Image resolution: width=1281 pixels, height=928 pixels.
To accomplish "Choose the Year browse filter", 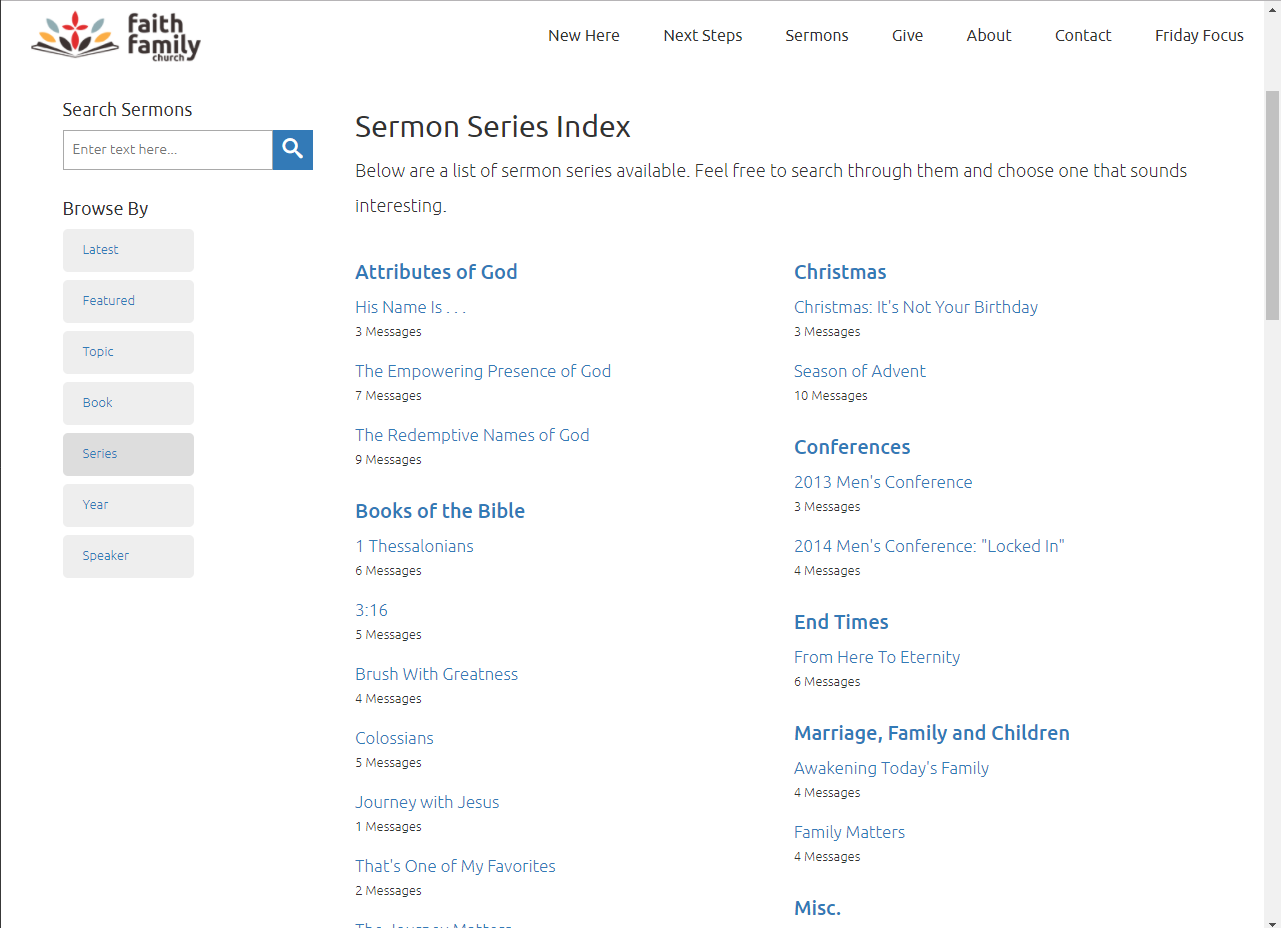I will (128, 505).
